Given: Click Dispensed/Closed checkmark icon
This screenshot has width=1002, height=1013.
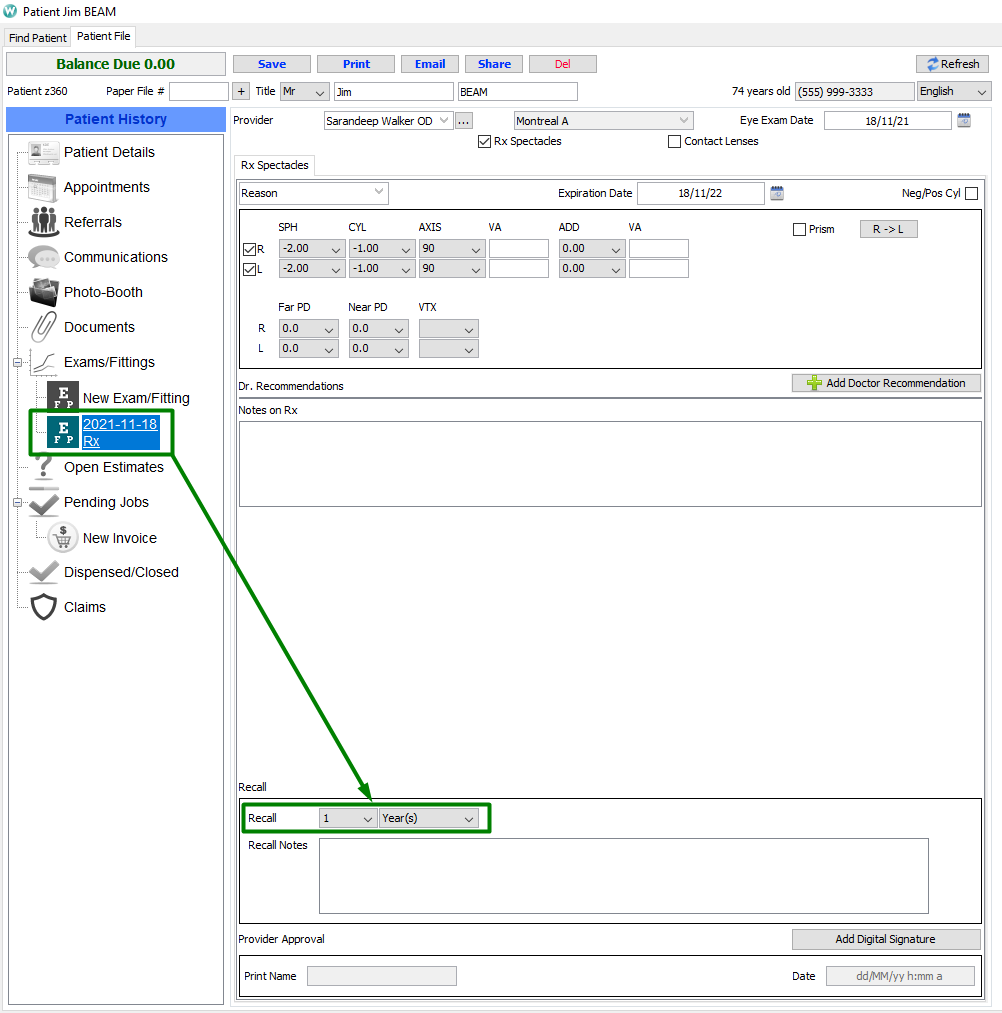Looking at the screenshot, I should click(44, 572).
